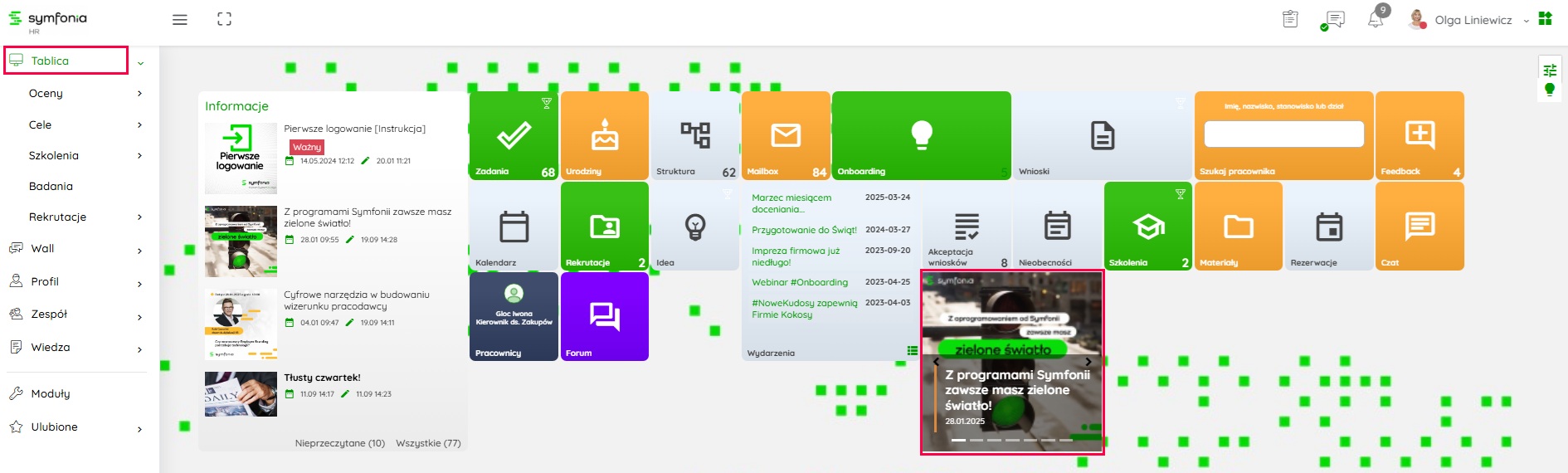Select Moduły in the sidebar
Screen dimensions: 1568x473
[51, 394]
